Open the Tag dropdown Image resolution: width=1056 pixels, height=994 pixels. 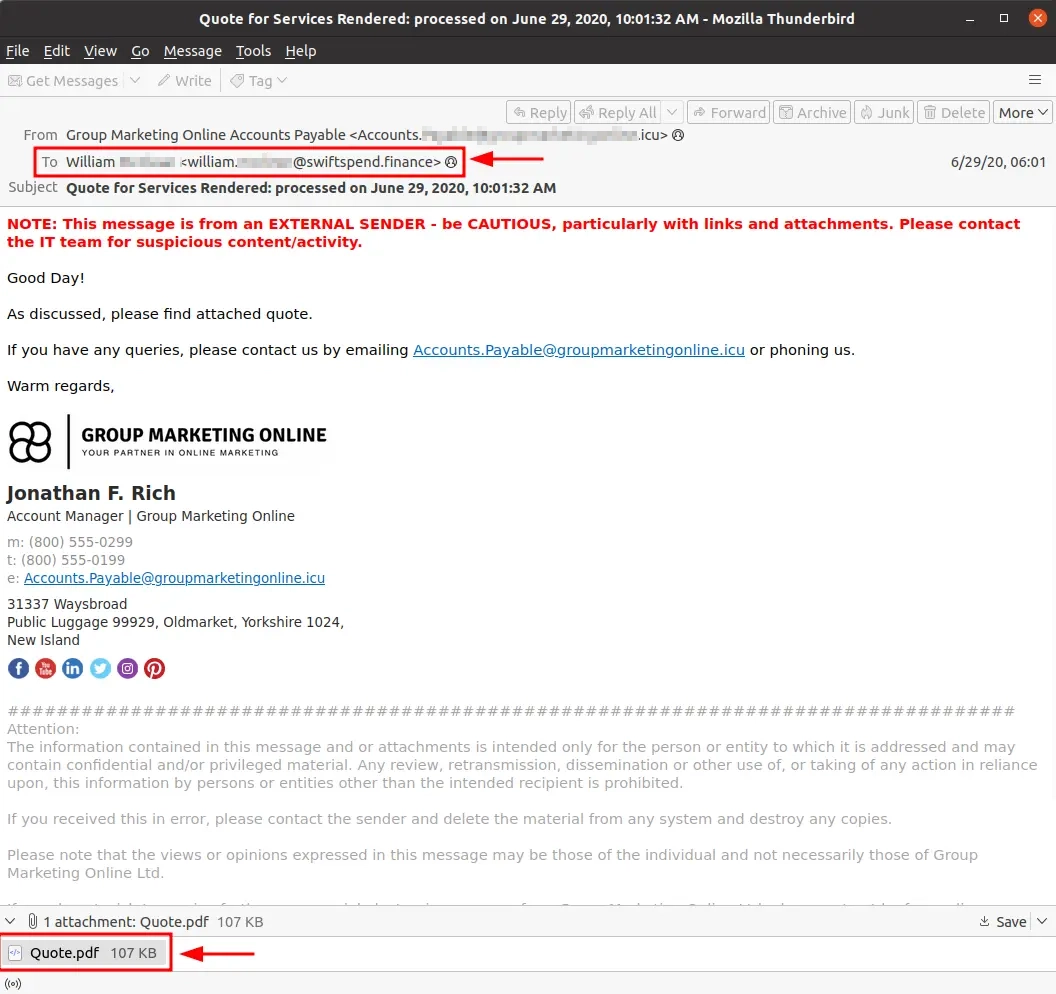(259, 81)
